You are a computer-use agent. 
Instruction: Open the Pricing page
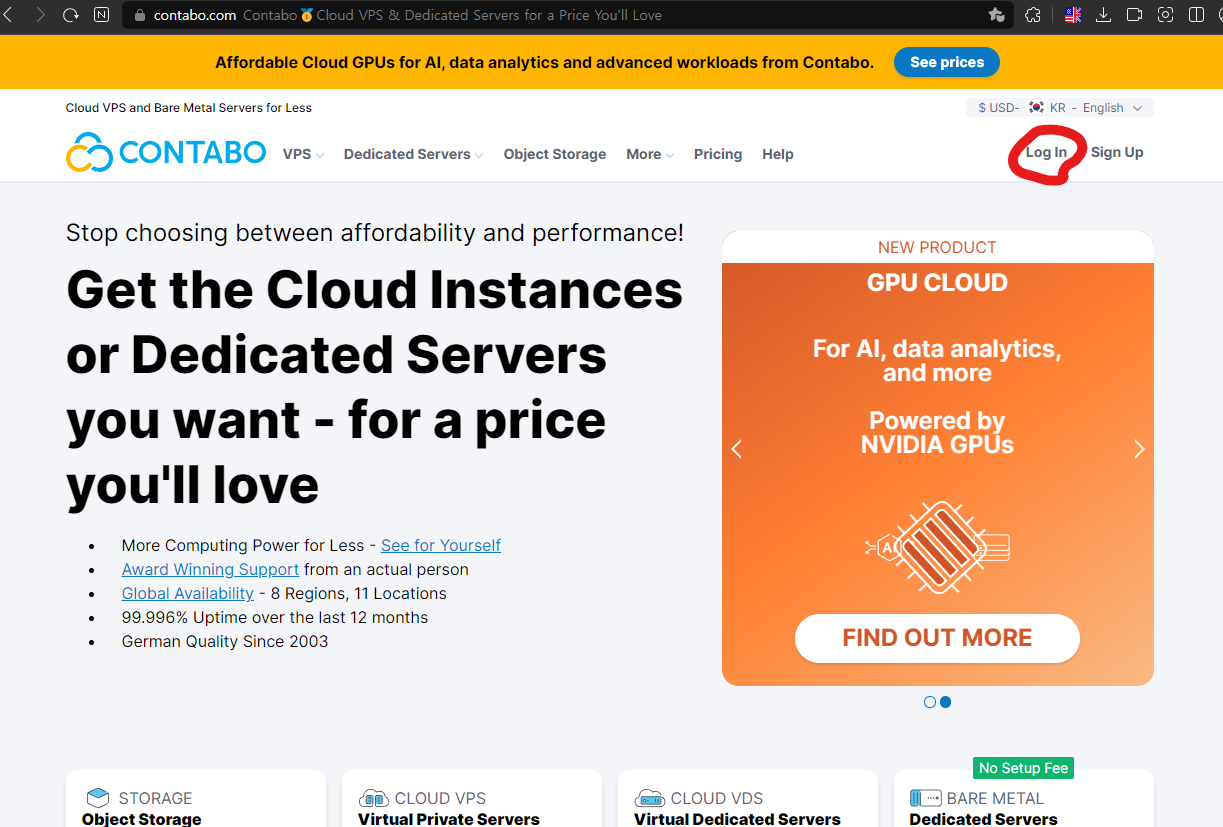coord(718,154)
